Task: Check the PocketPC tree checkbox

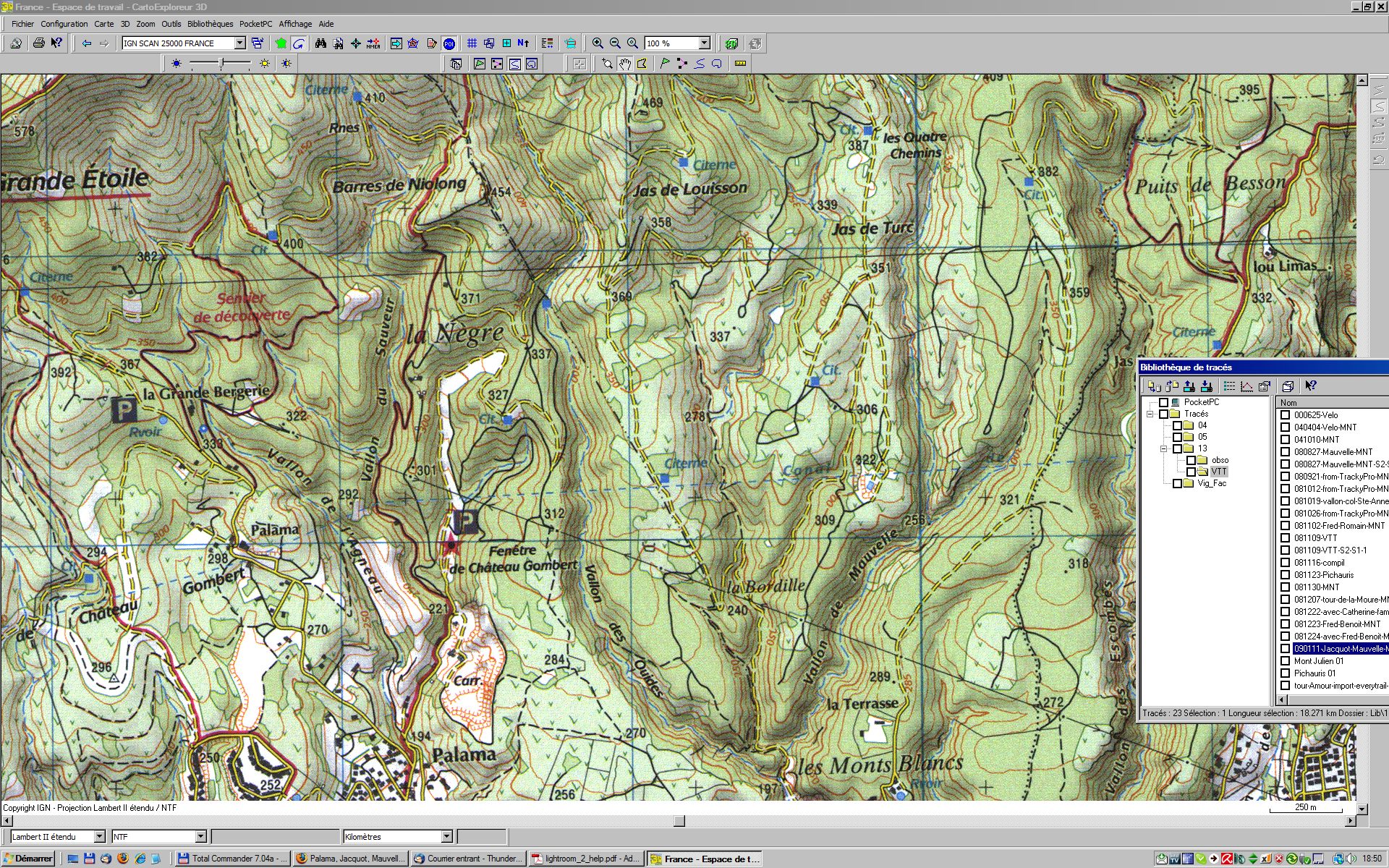Action: (1163, 402)
